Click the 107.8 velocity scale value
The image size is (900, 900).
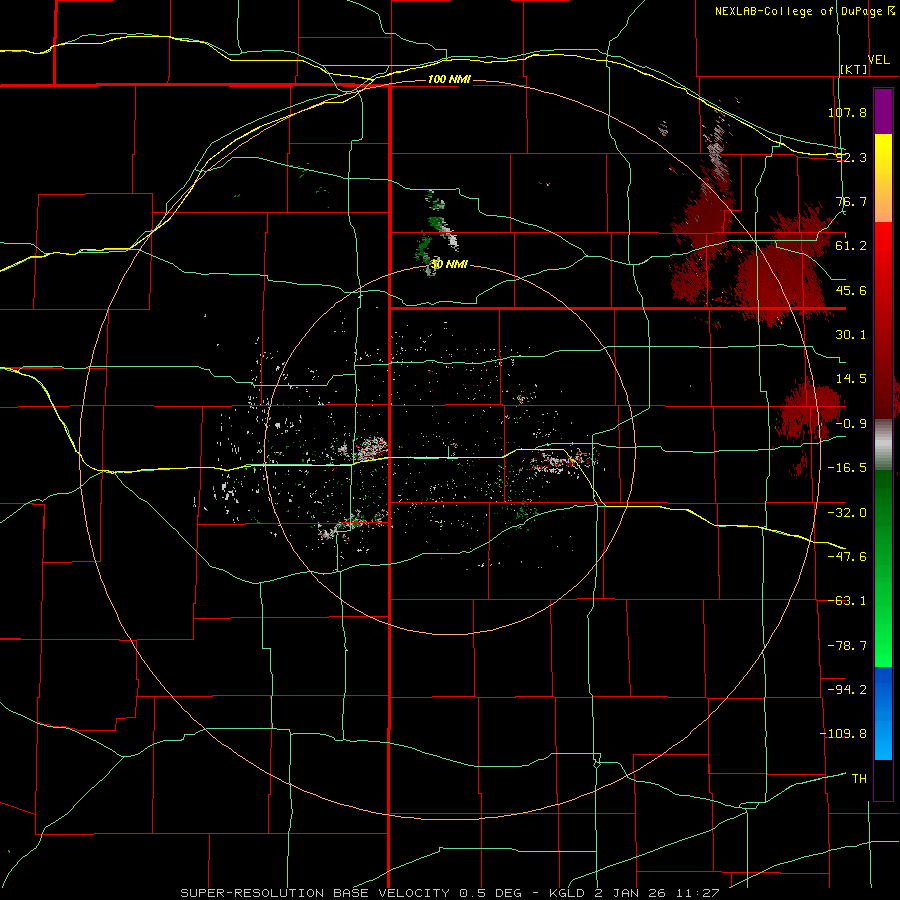[847, 112]
